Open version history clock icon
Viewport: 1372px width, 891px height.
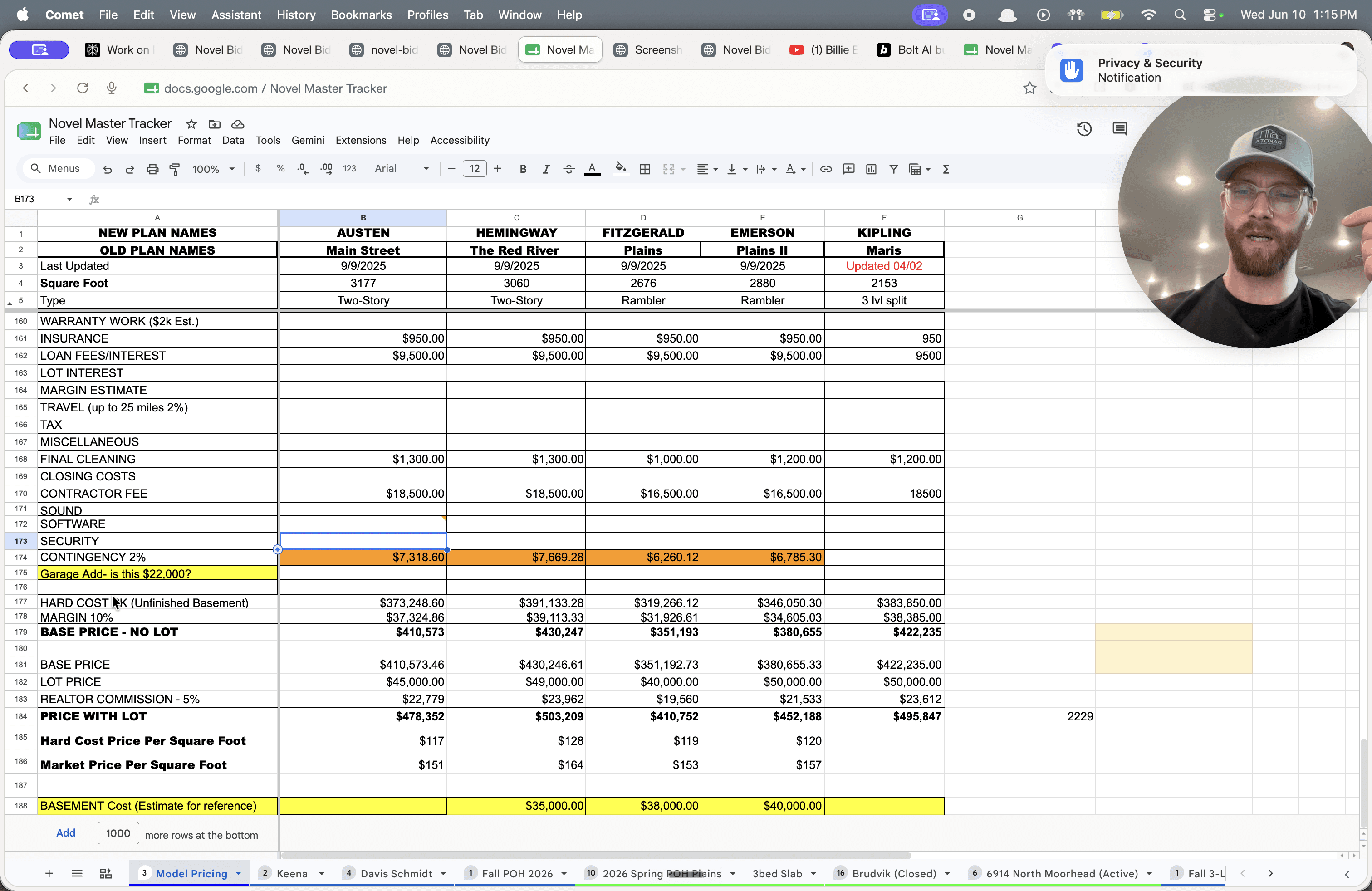point(1084,128)
